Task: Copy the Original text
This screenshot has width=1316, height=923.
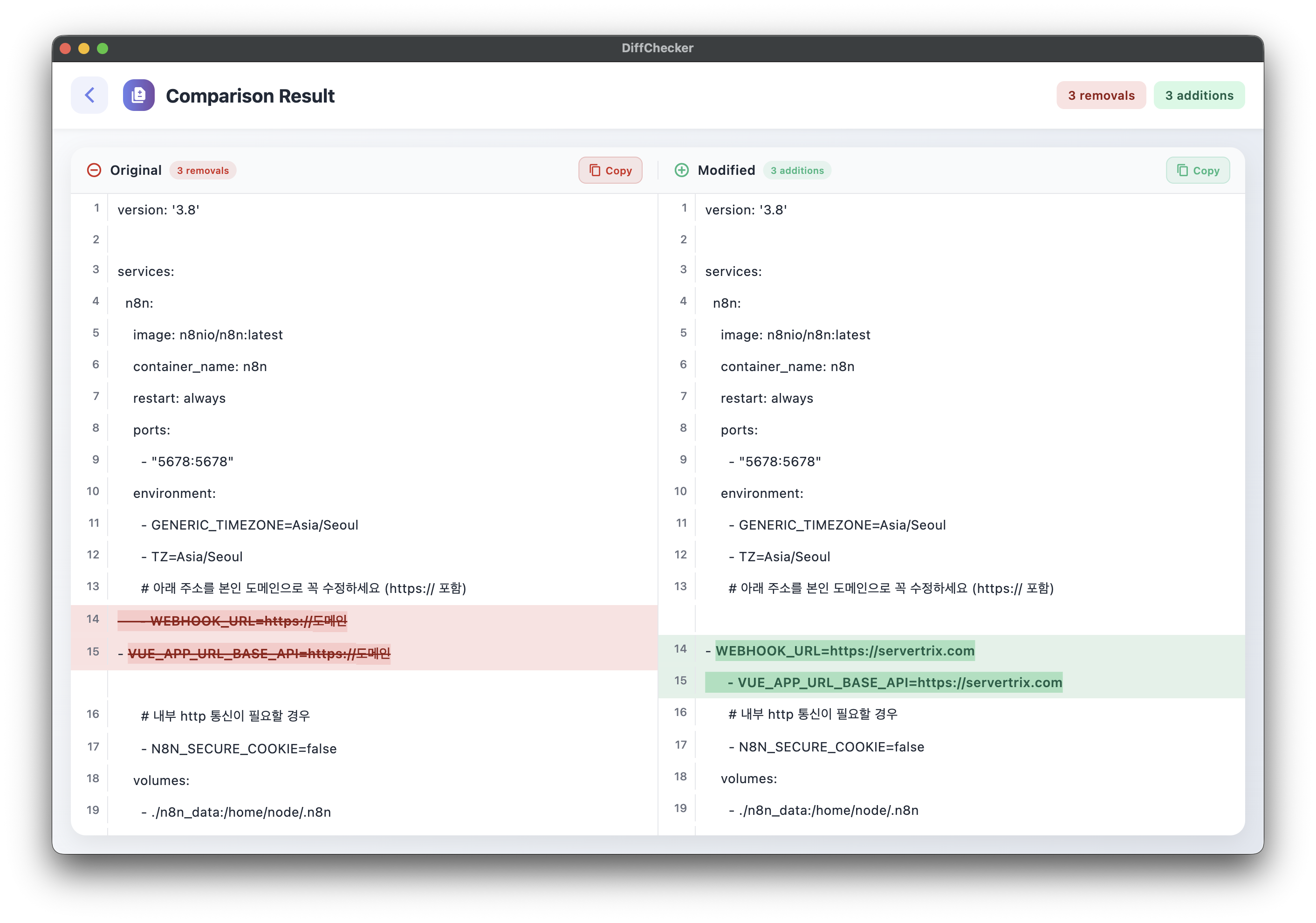Action: click(610, 170)
